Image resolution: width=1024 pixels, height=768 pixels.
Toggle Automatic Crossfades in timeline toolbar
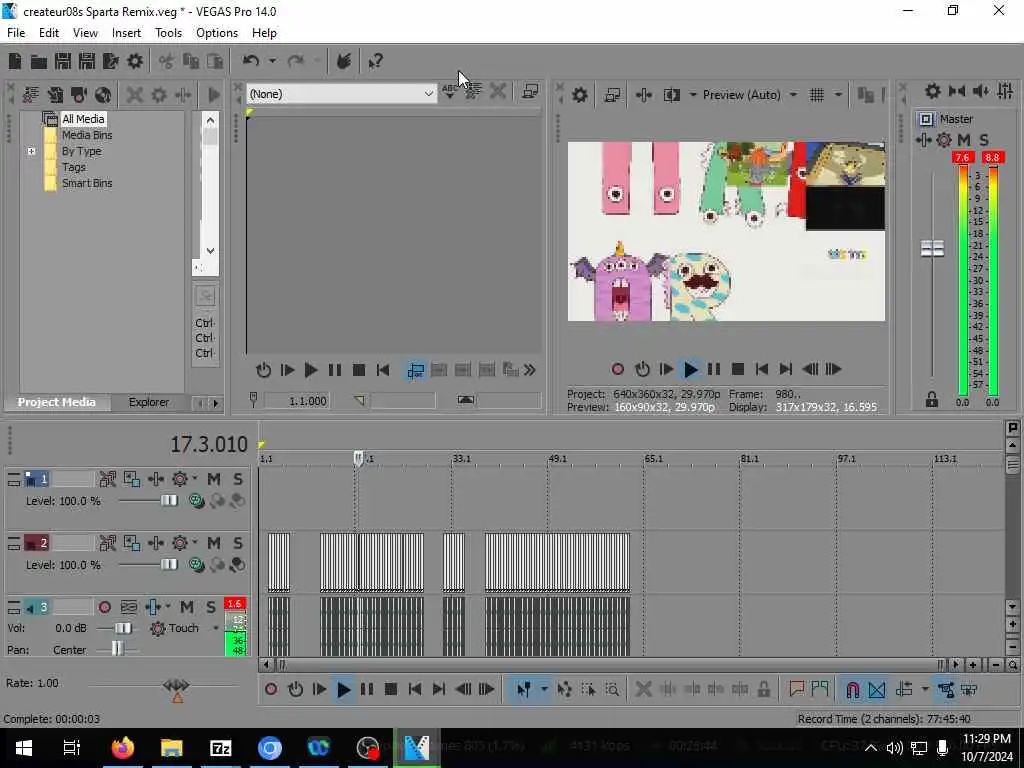(x=876, y=690)
